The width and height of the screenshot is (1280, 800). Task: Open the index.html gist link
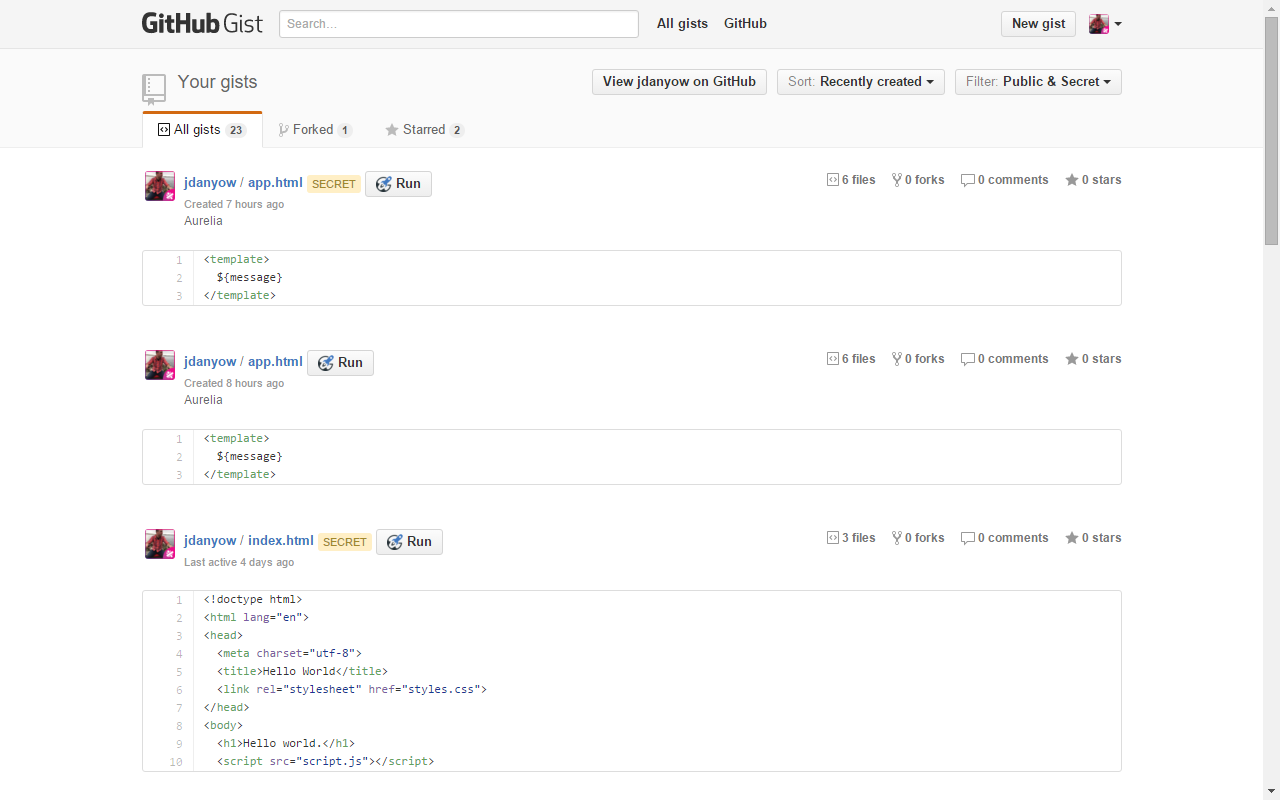(280, 541)
